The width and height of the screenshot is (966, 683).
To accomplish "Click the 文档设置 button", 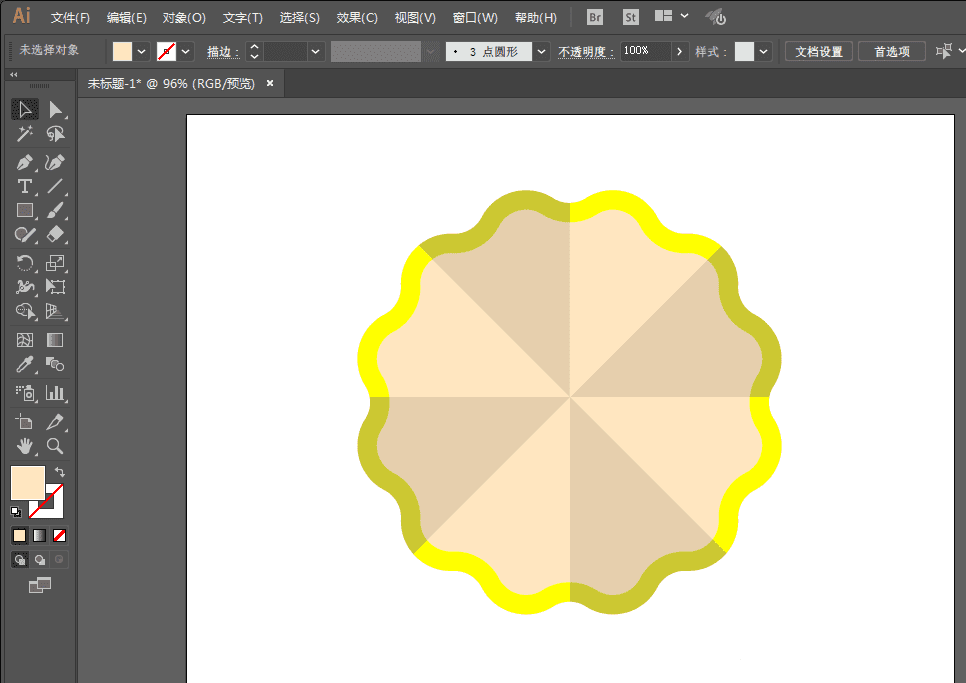I will click(819, 51).
